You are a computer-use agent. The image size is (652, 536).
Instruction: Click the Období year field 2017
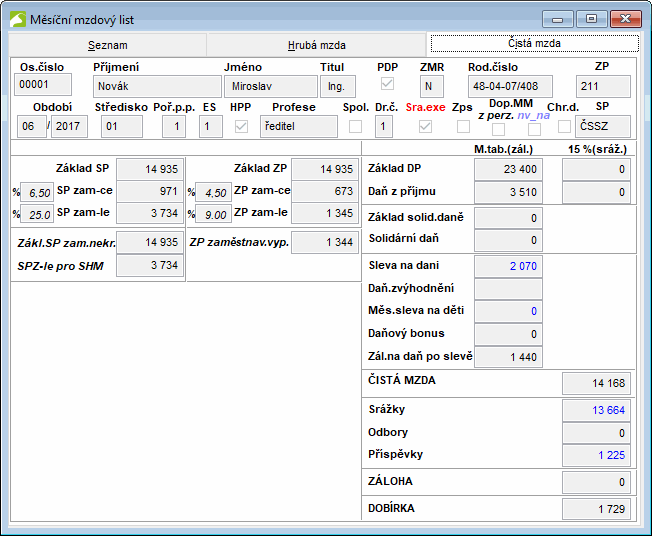pyautogui.click(x=70, y=126)
